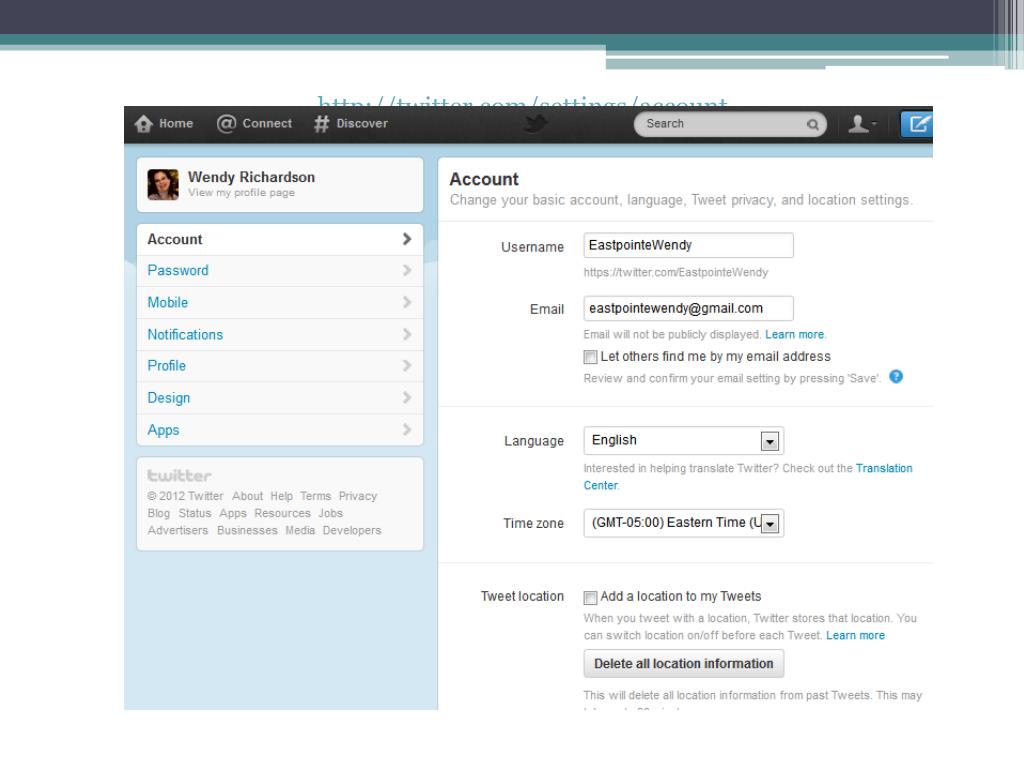Click the chevron on the Account row
This screenshot has width=1024, height=768.
click(407, 239)
